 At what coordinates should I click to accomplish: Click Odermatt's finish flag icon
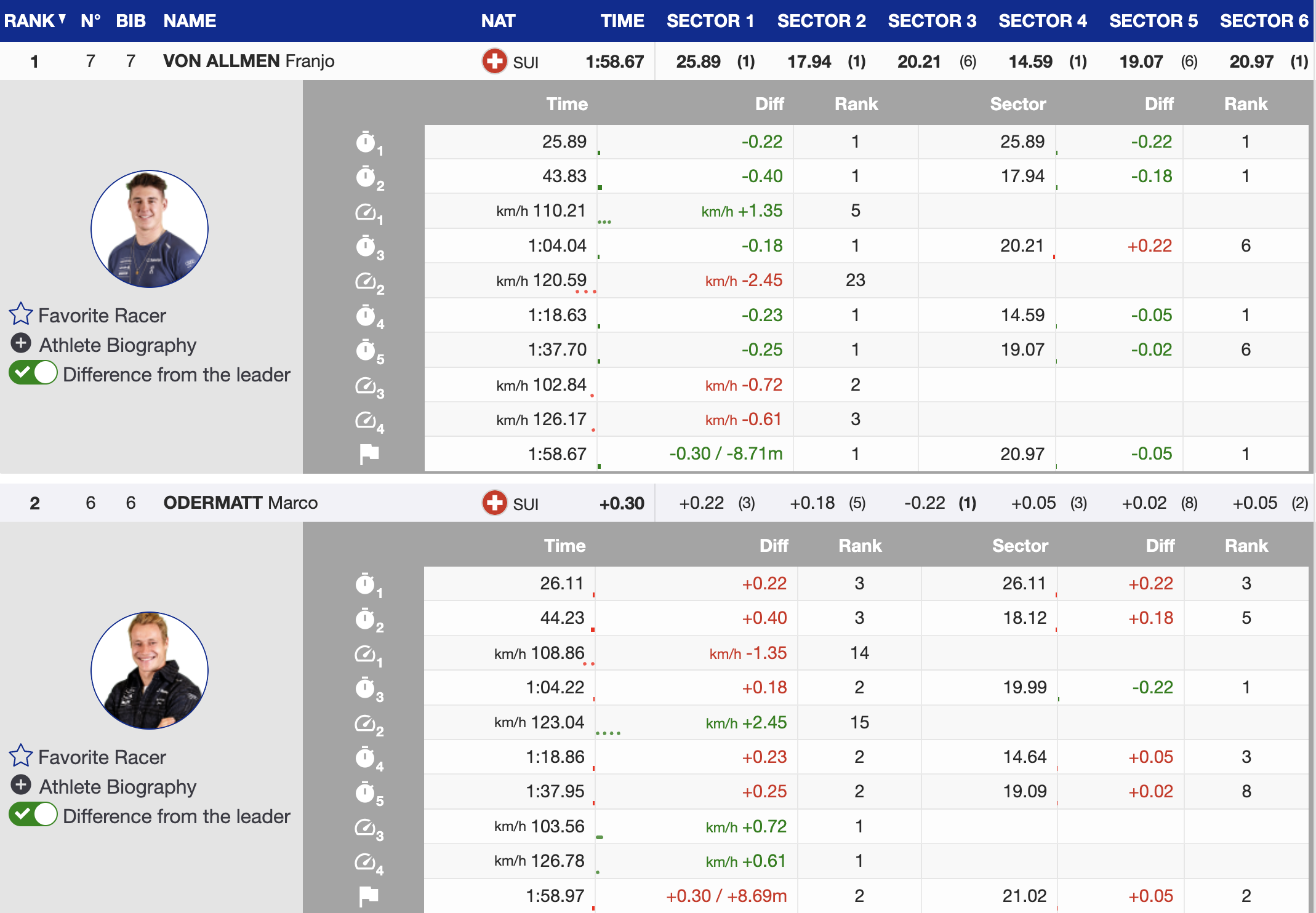pos(369,896)
